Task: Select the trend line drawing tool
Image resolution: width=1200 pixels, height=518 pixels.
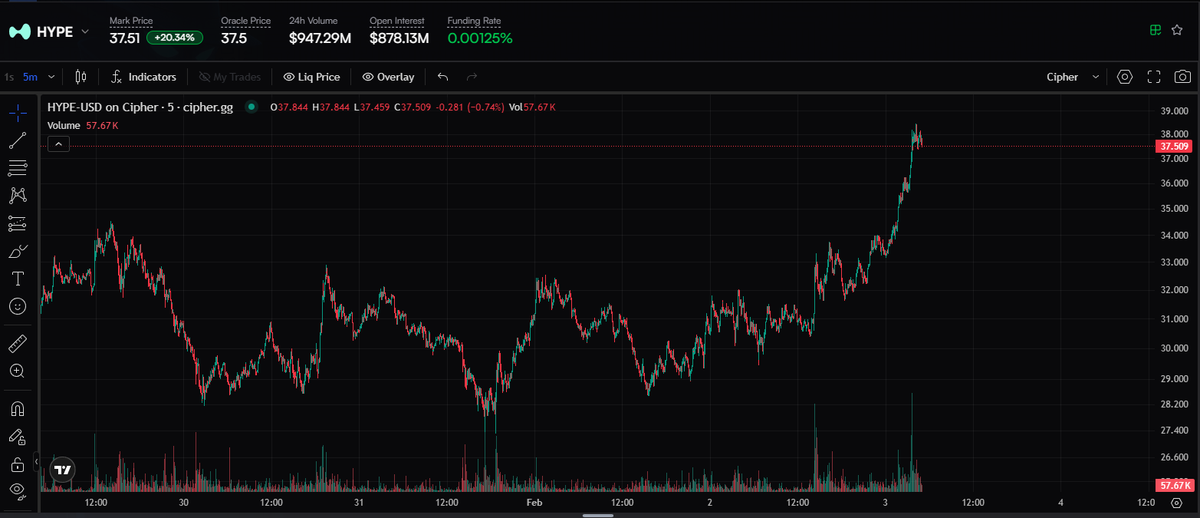Action: click(x=17, y=140)
